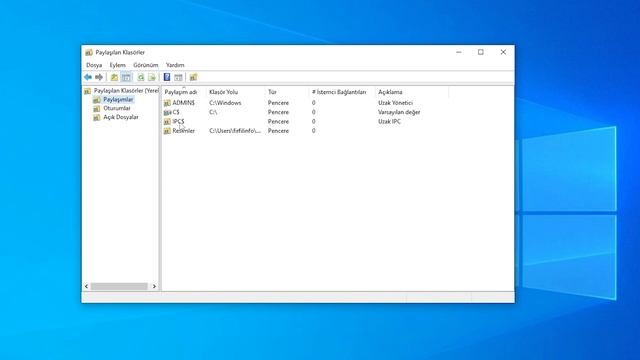Open the Eylem menu

click(118, 65)
